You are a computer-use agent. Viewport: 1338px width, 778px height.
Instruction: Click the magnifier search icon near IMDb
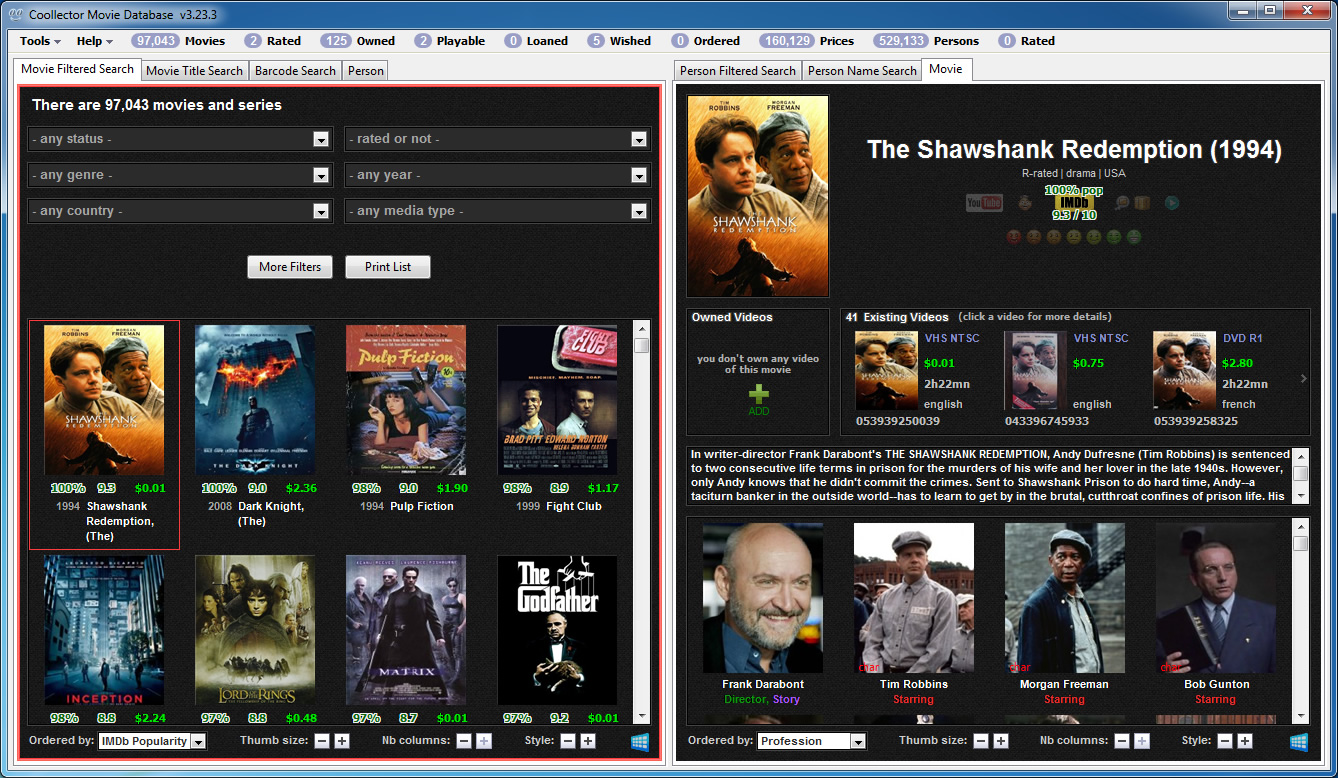(x=1122, y=203)
